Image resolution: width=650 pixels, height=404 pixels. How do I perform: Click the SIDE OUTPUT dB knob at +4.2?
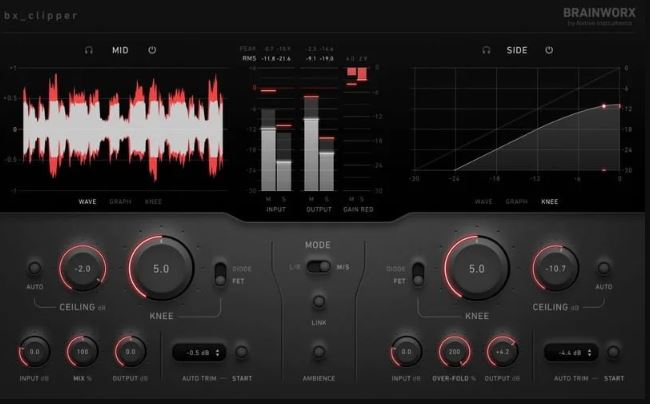pyautogui.click(x=502, y=352)
